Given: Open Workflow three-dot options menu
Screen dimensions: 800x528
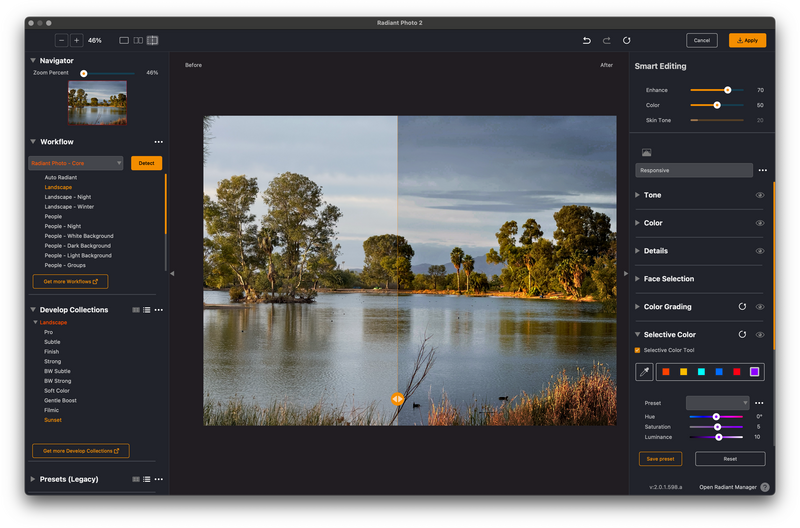Looking at the screenshot, I should 159,142.
